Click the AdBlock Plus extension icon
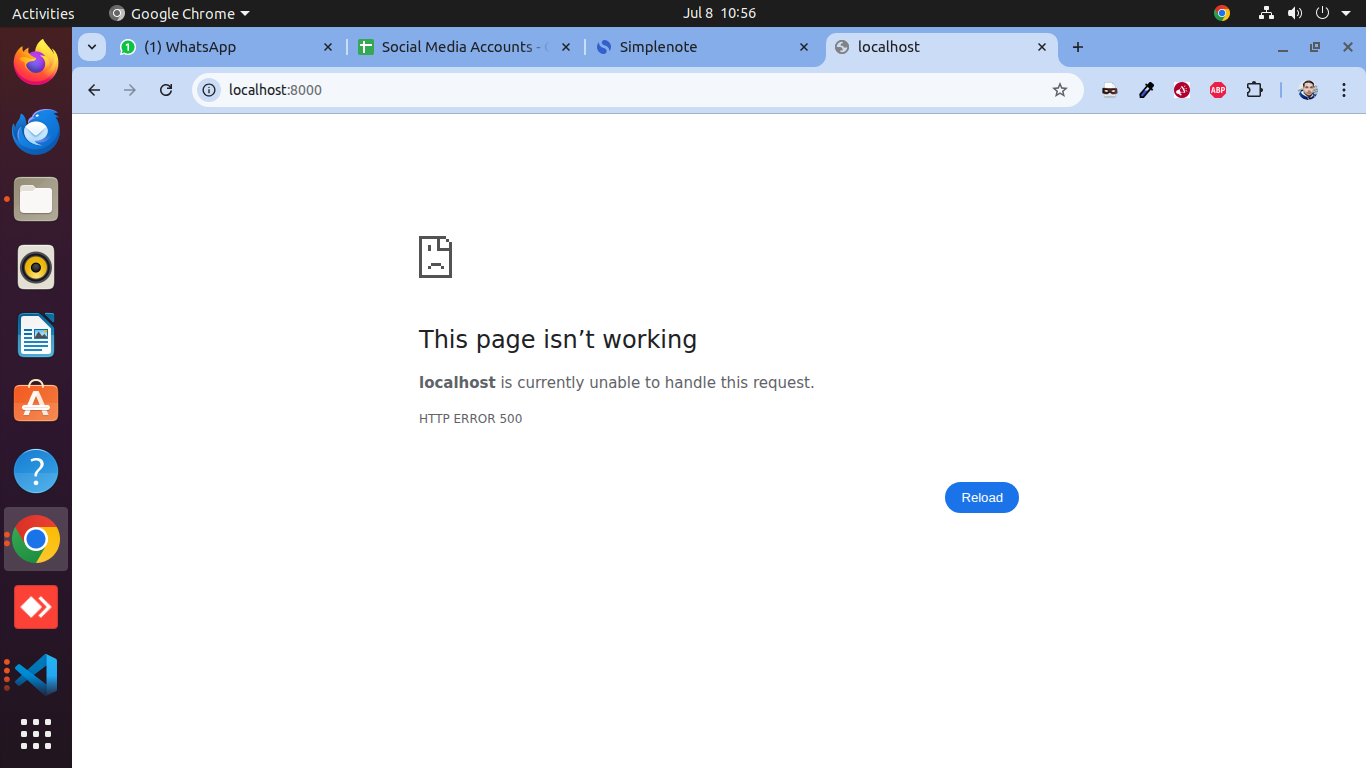This screenshot has height=768, width=1366. (x=1218, y=90)
